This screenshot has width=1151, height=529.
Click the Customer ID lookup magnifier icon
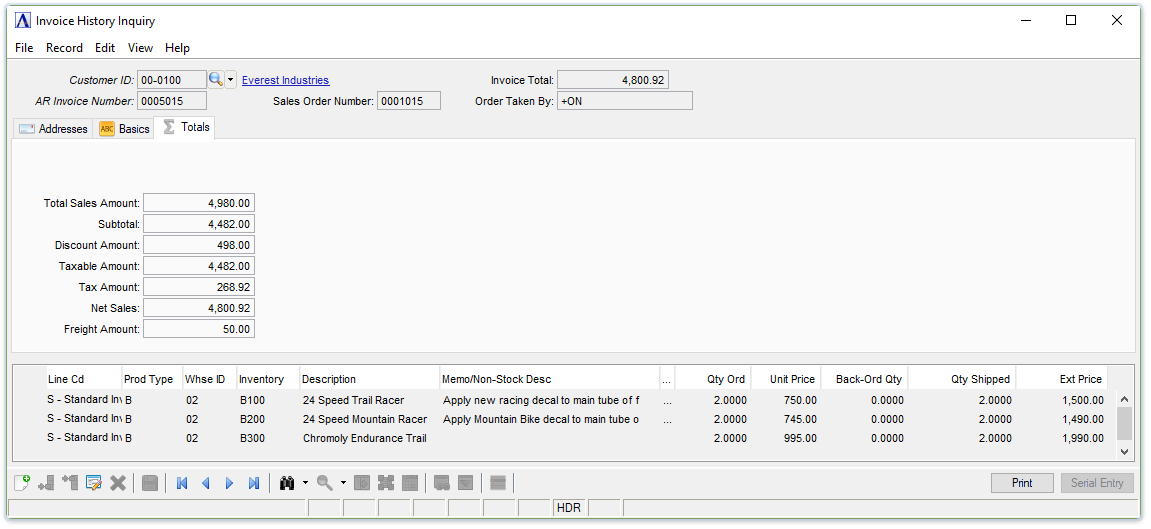click(215, 80)
